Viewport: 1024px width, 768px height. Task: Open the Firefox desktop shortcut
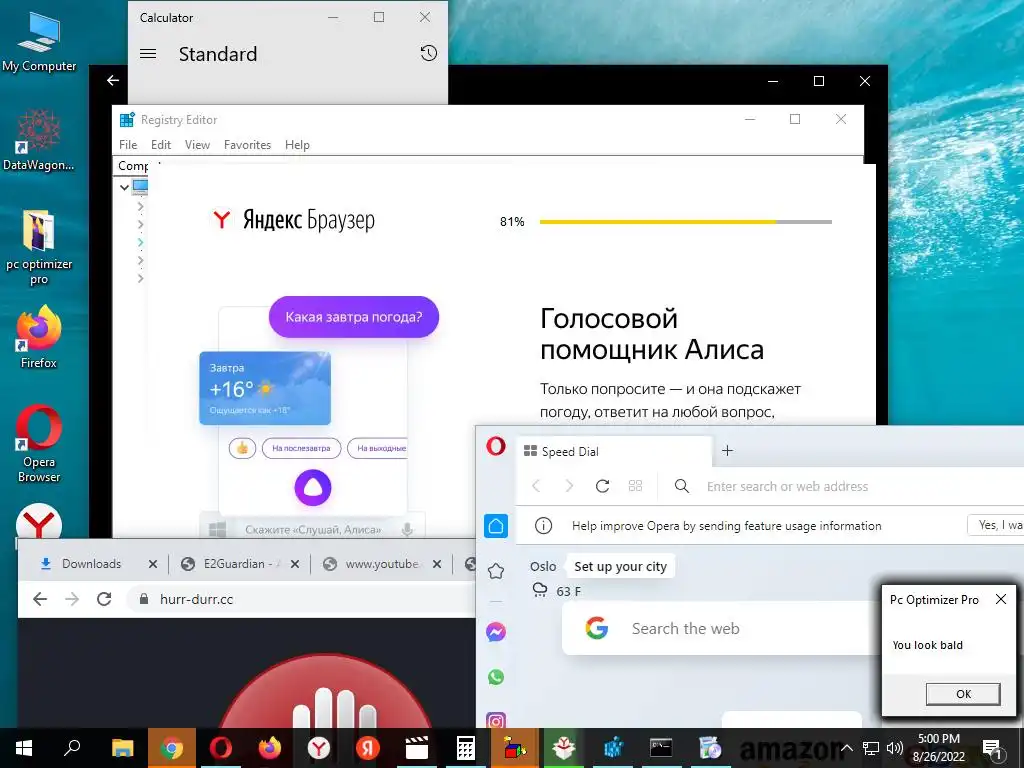(x=39, y=337)
